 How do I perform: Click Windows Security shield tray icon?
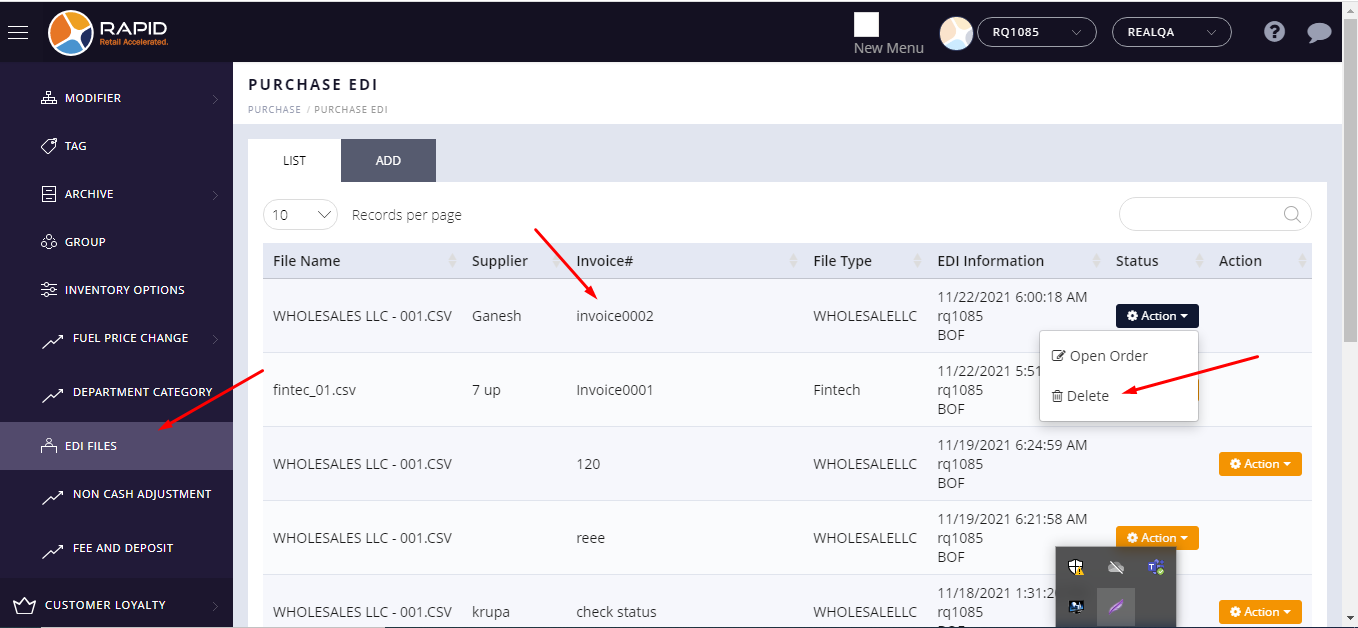[x=1076, y=567]
